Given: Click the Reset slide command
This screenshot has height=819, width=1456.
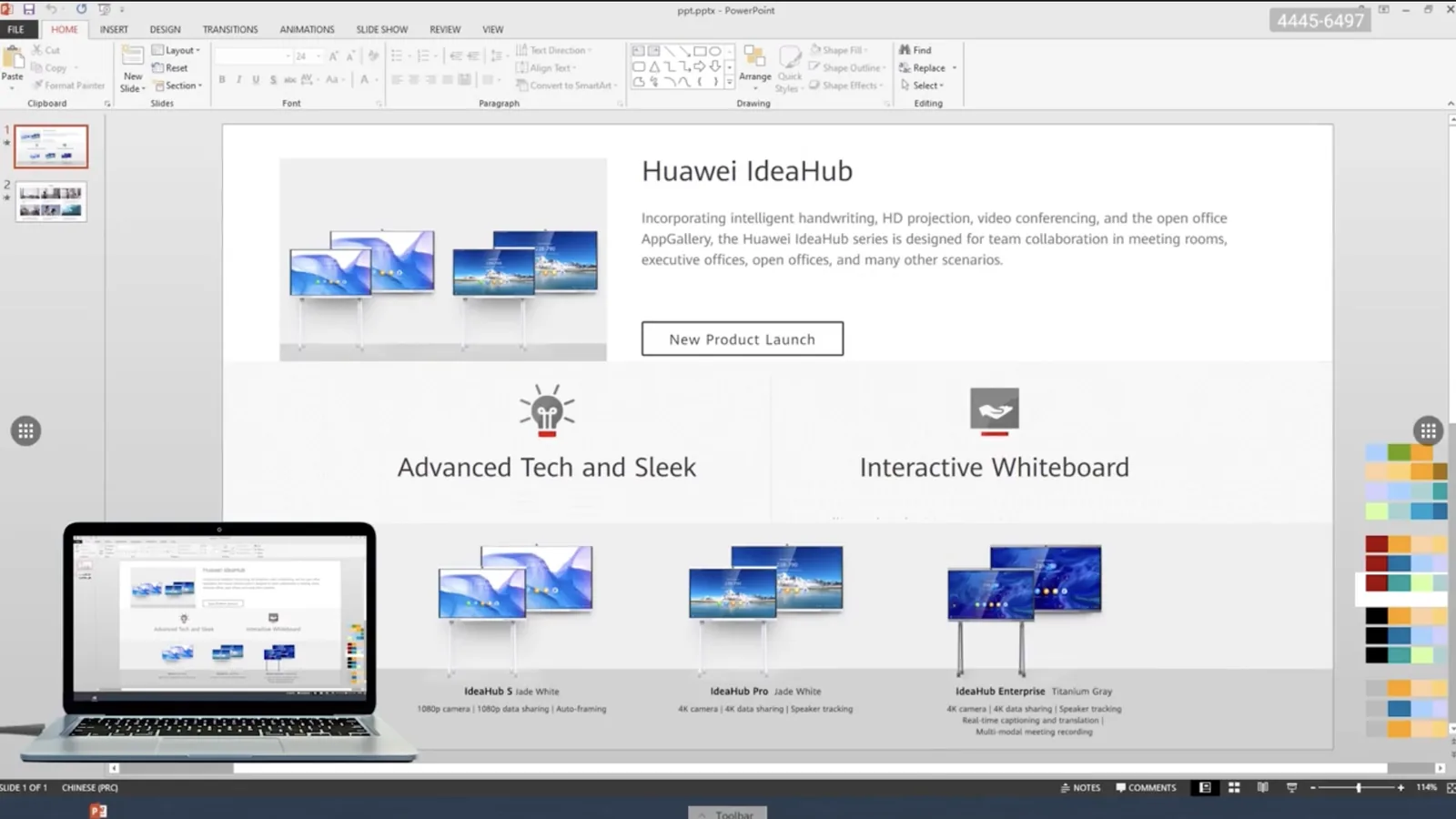Looking at the screenshot, I should click(x=170, y=67).
